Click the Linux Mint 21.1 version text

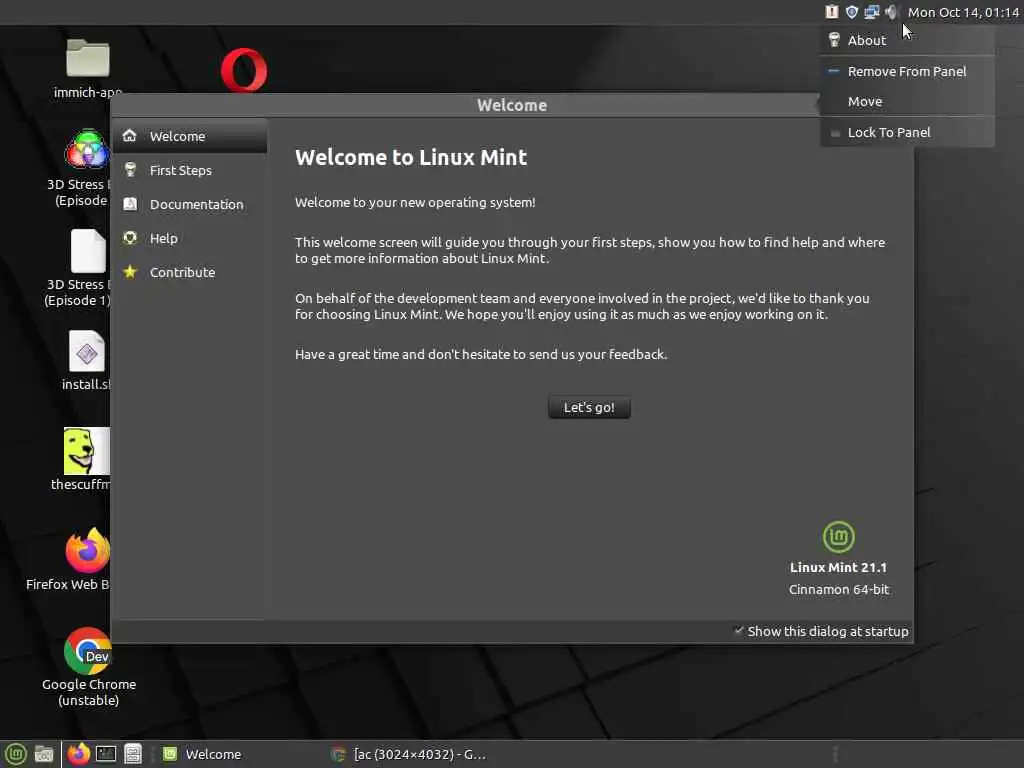(x=839, y=568)
